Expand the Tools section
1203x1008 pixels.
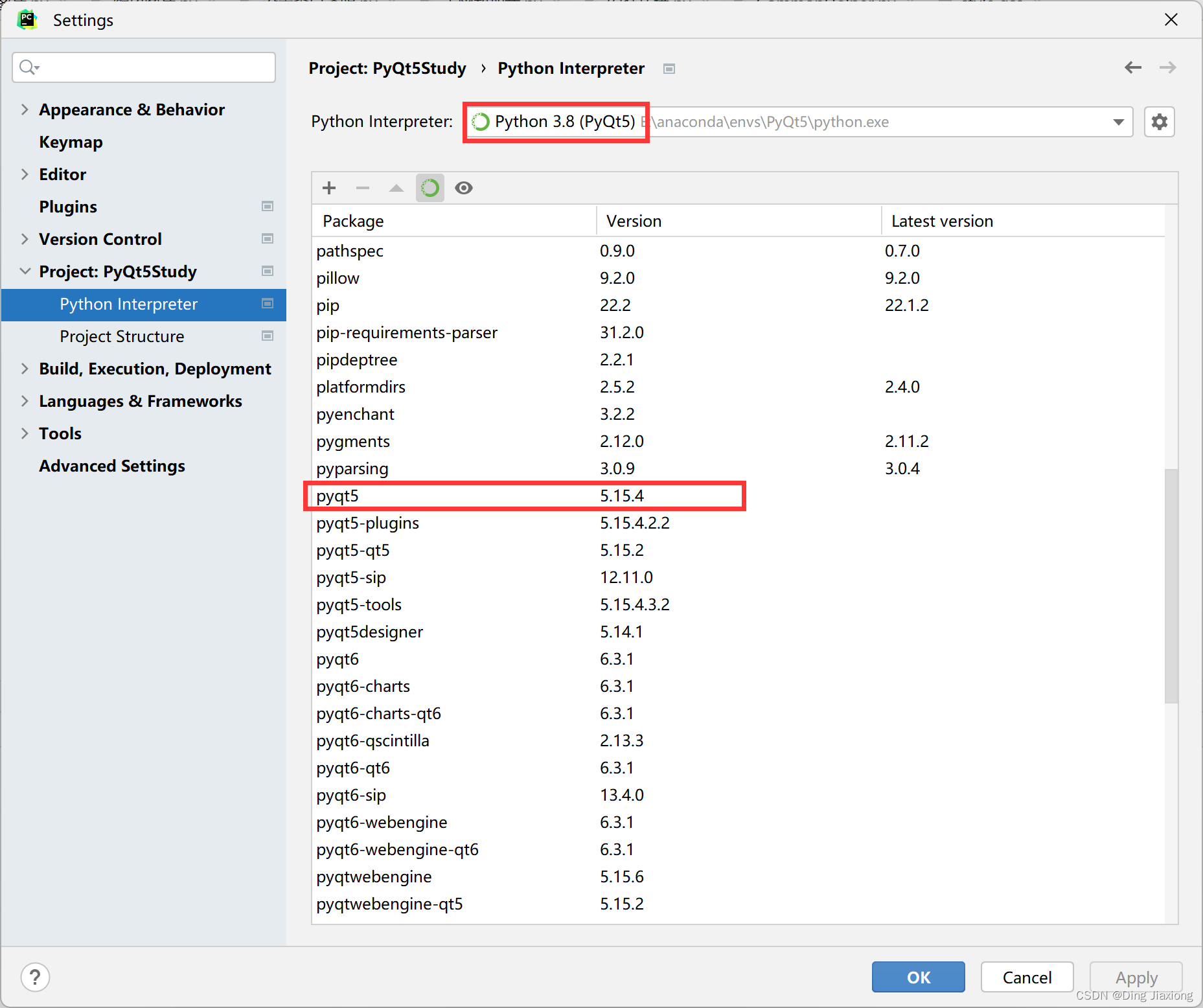tap(25, 433)
